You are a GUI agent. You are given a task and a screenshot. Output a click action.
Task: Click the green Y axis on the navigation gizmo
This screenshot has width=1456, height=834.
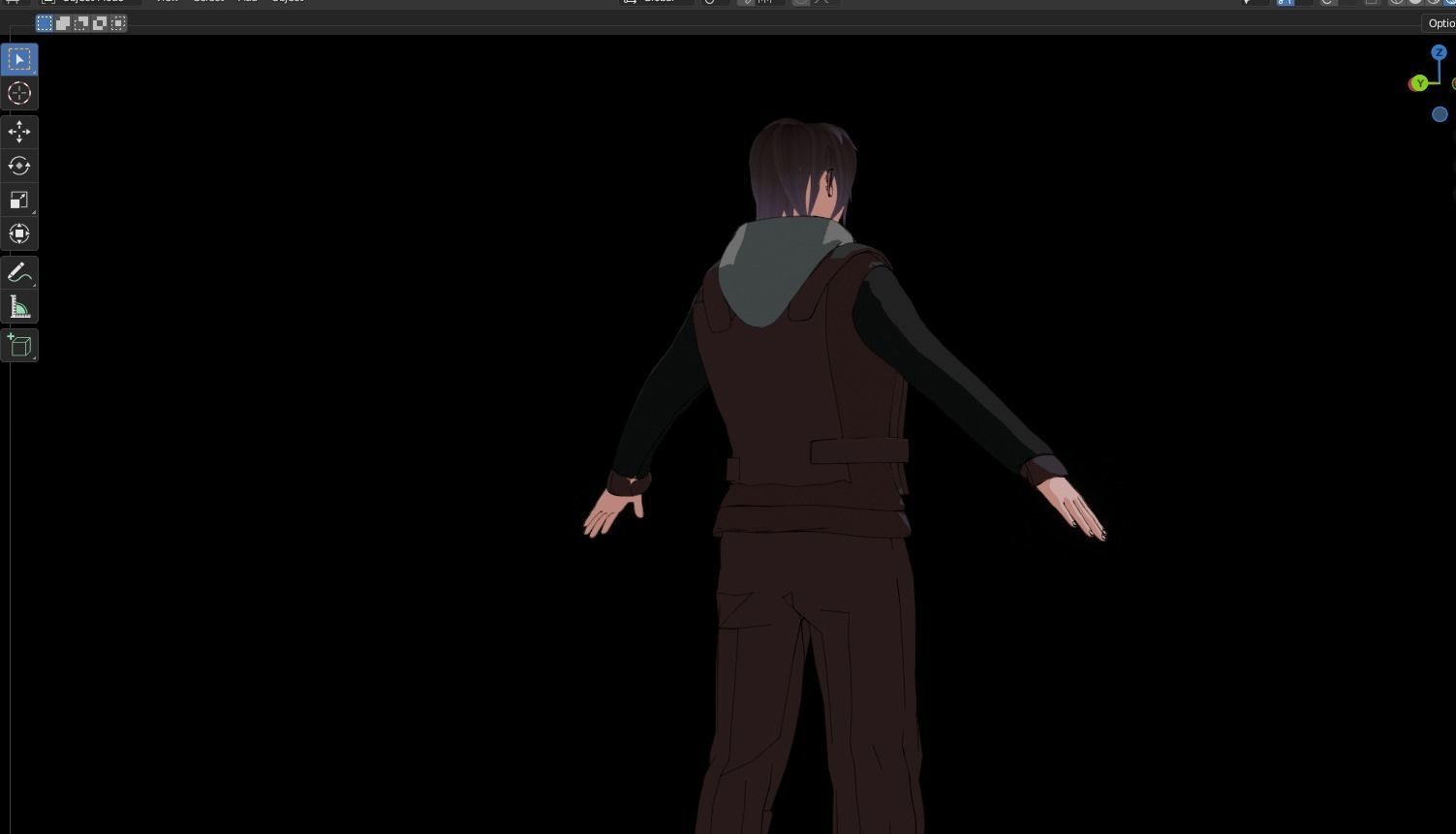coord(1419,84)
